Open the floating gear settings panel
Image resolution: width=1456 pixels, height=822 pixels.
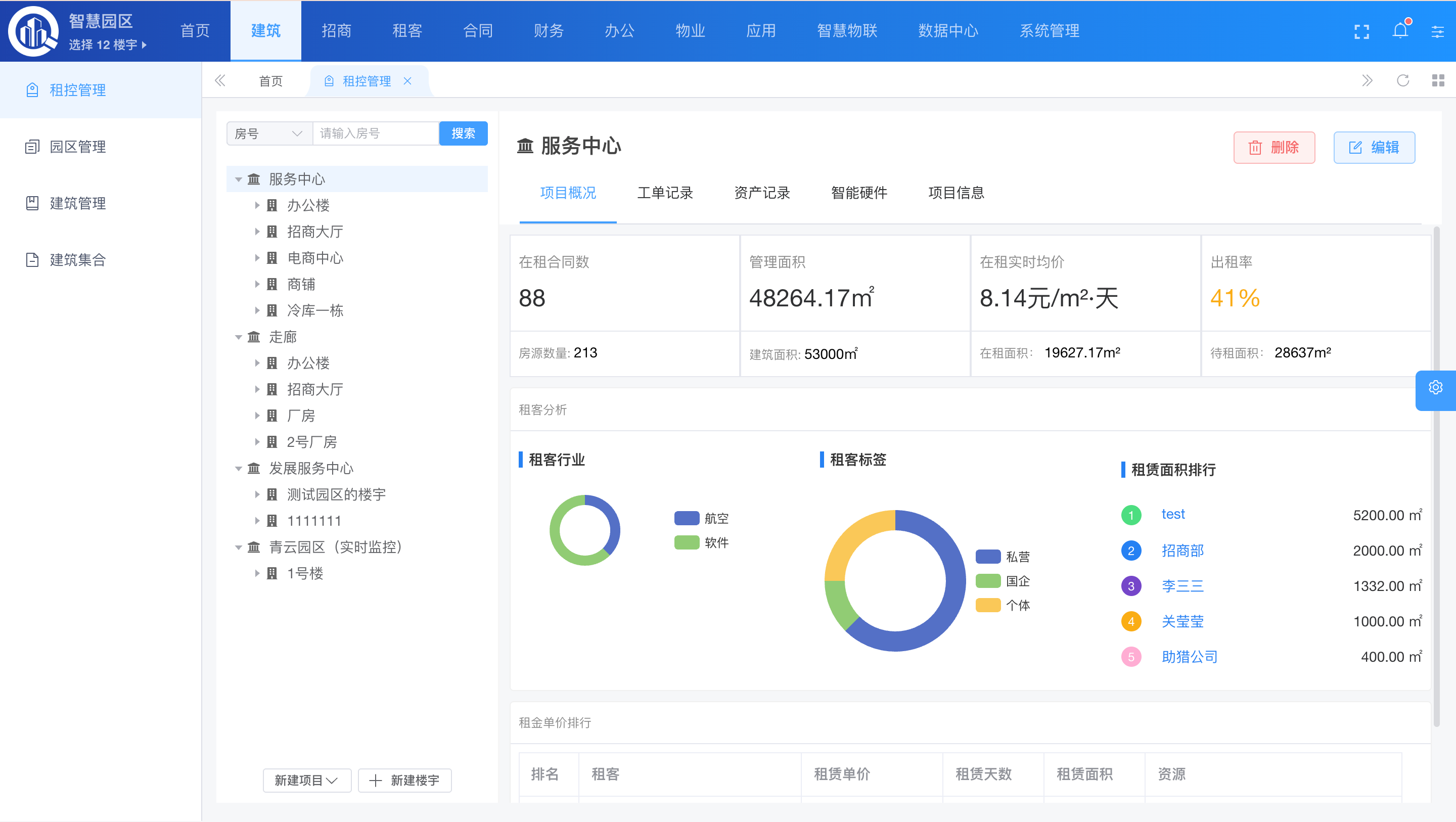[1435, 388]
